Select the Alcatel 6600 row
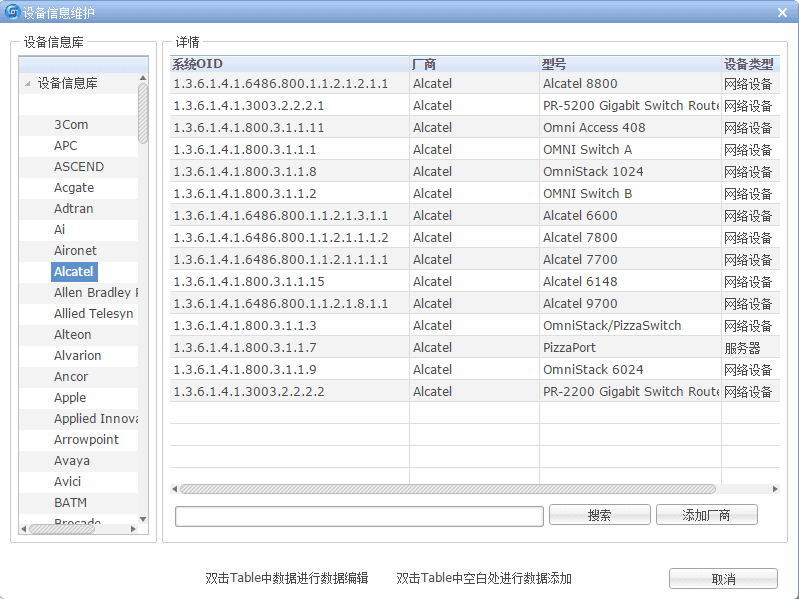Viewport: 799px width, 599px height. [475, 215]
